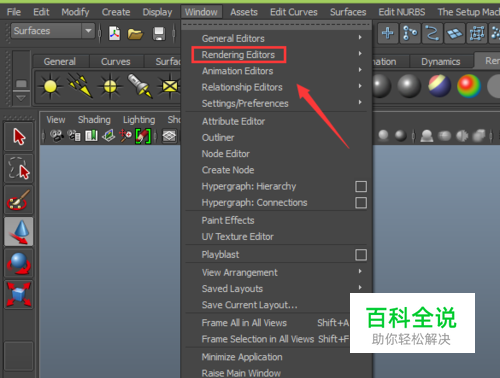Toggle the viewport grid icon
Screen dimensions: 500x378
pyautogui.click(x=169, y=136)
